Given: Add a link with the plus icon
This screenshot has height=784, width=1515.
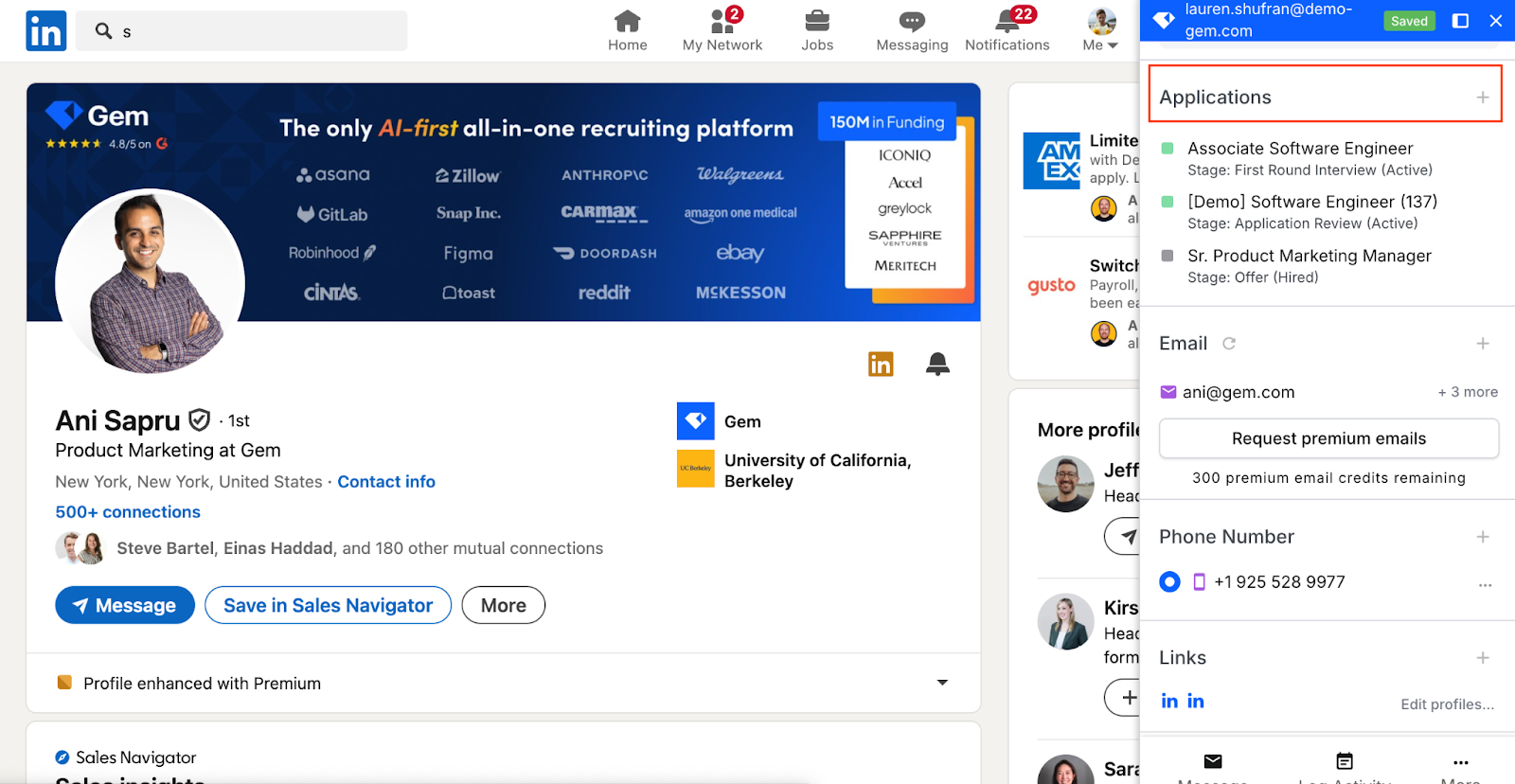Looking at the screenshot, I should (1483, 658).
